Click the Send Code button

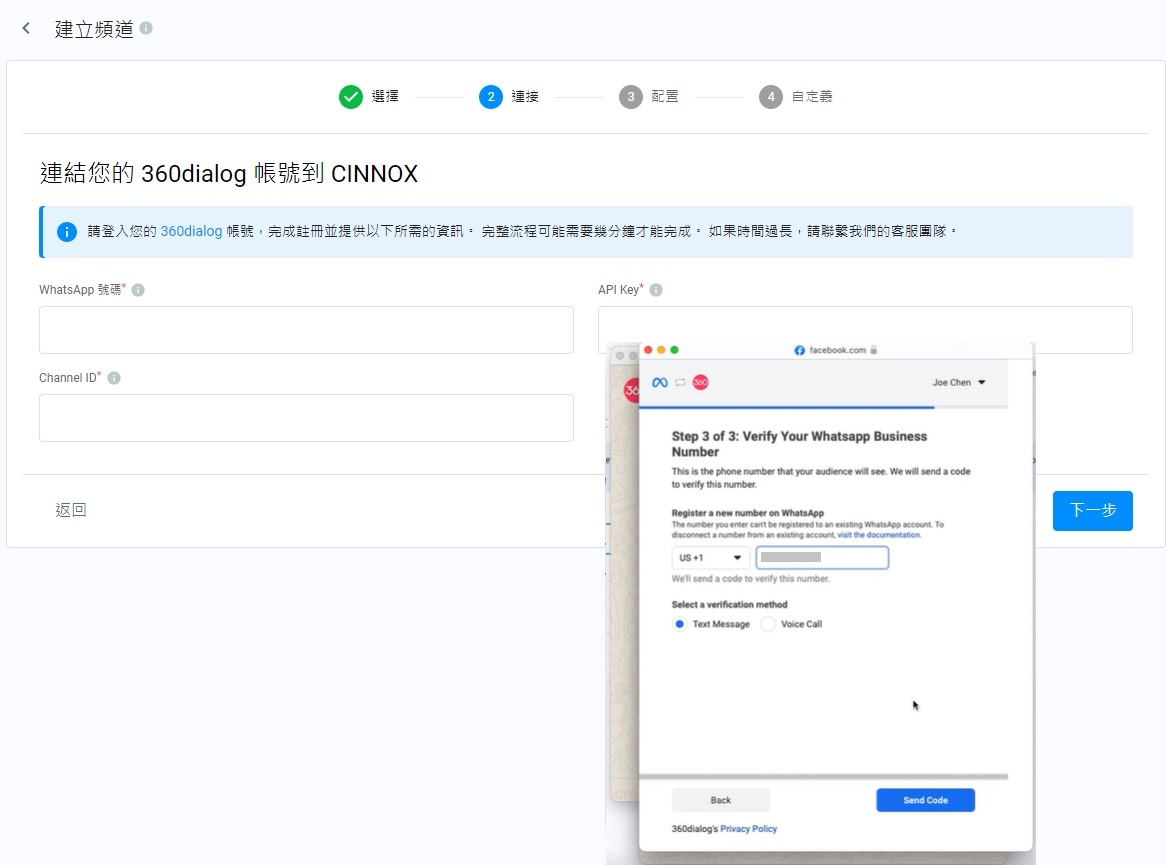tap(925, 800)
